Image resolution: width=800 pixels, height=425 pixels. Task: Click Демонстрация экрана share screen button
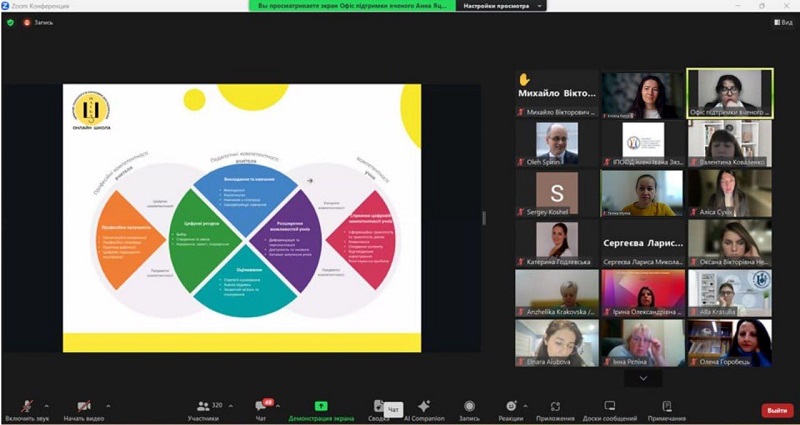click(321, 411)
